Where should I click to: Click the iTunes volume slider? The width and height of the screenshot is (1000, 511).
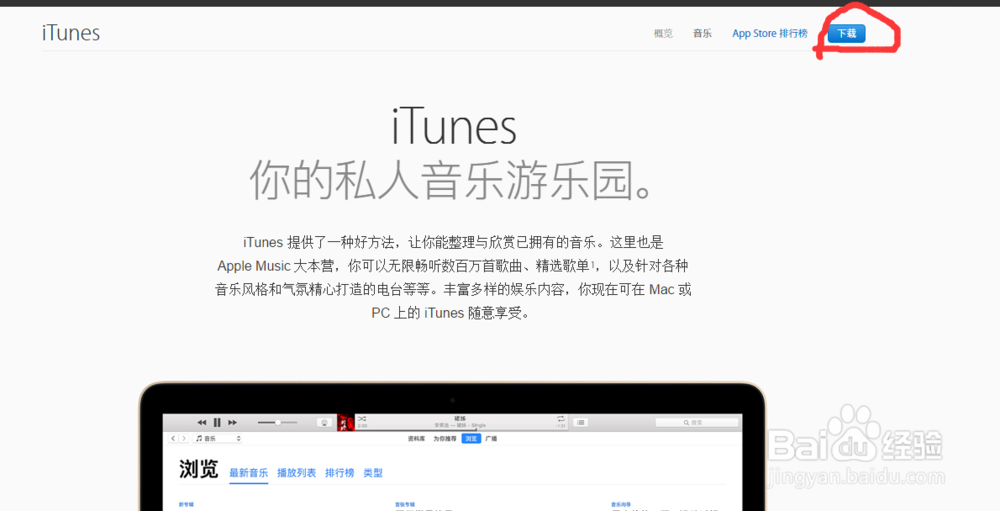(277, 422)
